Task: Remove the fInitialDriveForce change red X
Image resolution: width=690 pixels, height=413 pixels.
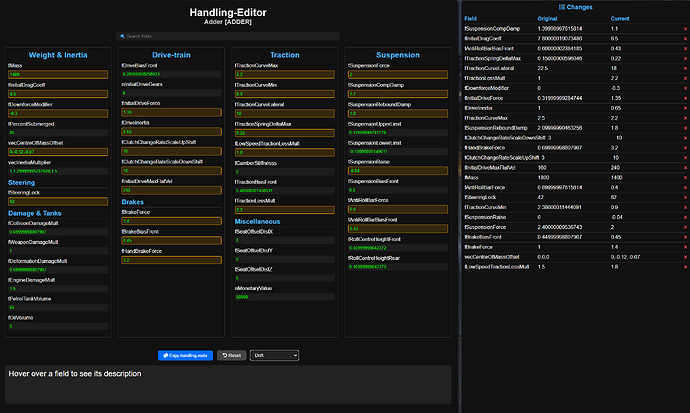Action: click(x=685, y=98)
